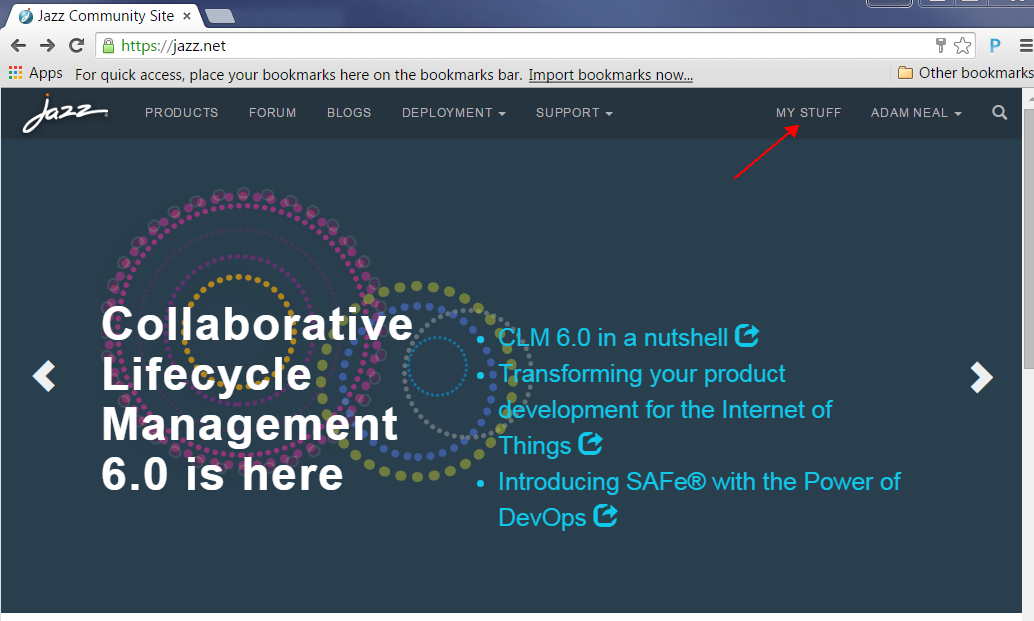Click the Jazz logo in the site header

click(x=65, y=113)
